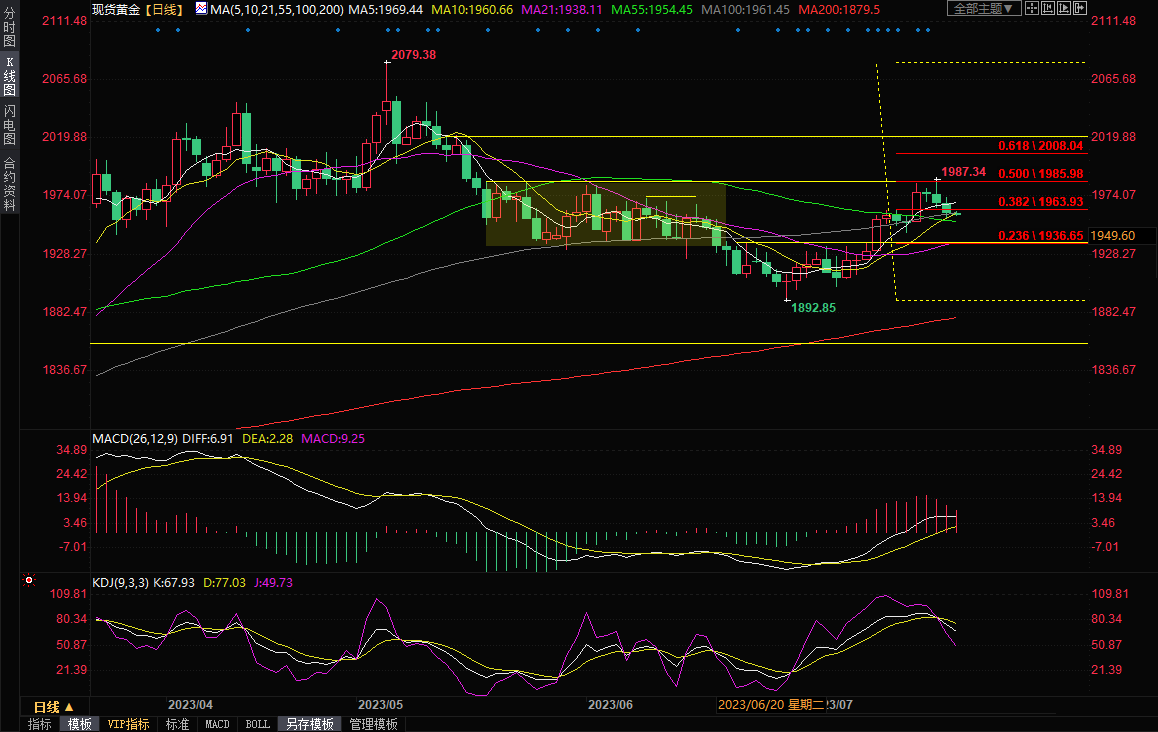
Task: Click the 管理模板 button
Action: [373, 724]
